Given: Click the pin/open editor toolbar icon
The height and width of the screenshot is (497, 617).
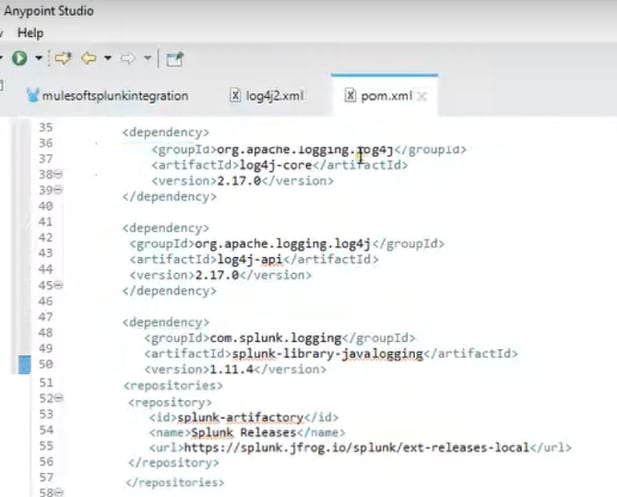Looking at the screenshot, I should tap(175, 59).
